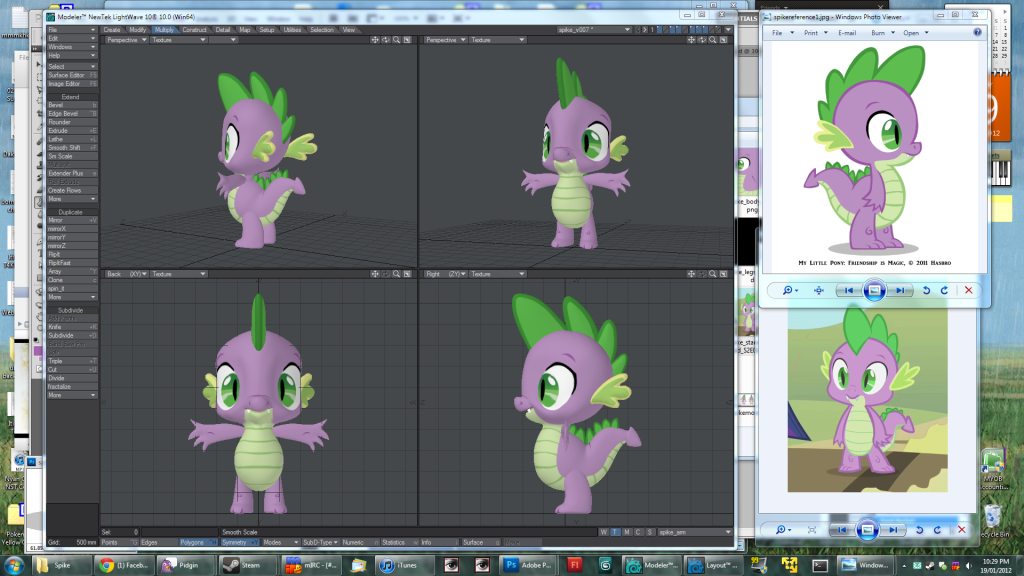Click the Smooth Shift button
Screen dimensions: 1024x576
72,148
